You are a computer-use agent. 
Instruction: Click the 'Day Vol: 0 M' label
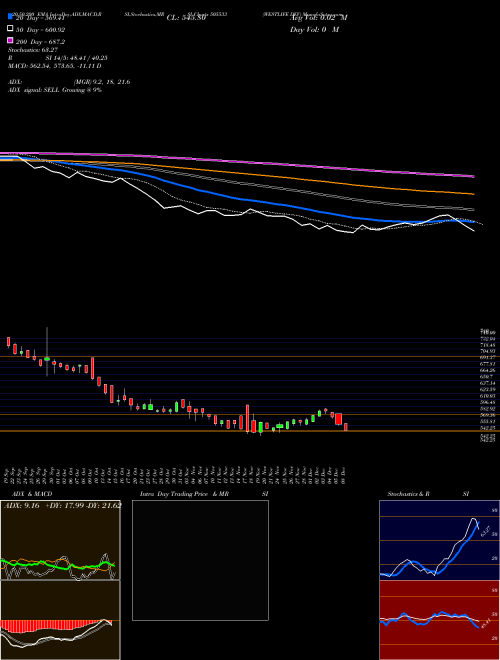coord(314,30)
